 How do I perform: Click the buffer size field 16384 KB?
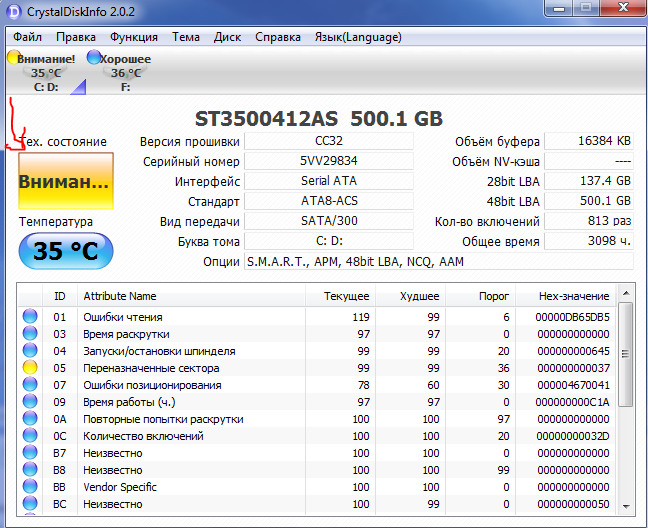(589, 141)
